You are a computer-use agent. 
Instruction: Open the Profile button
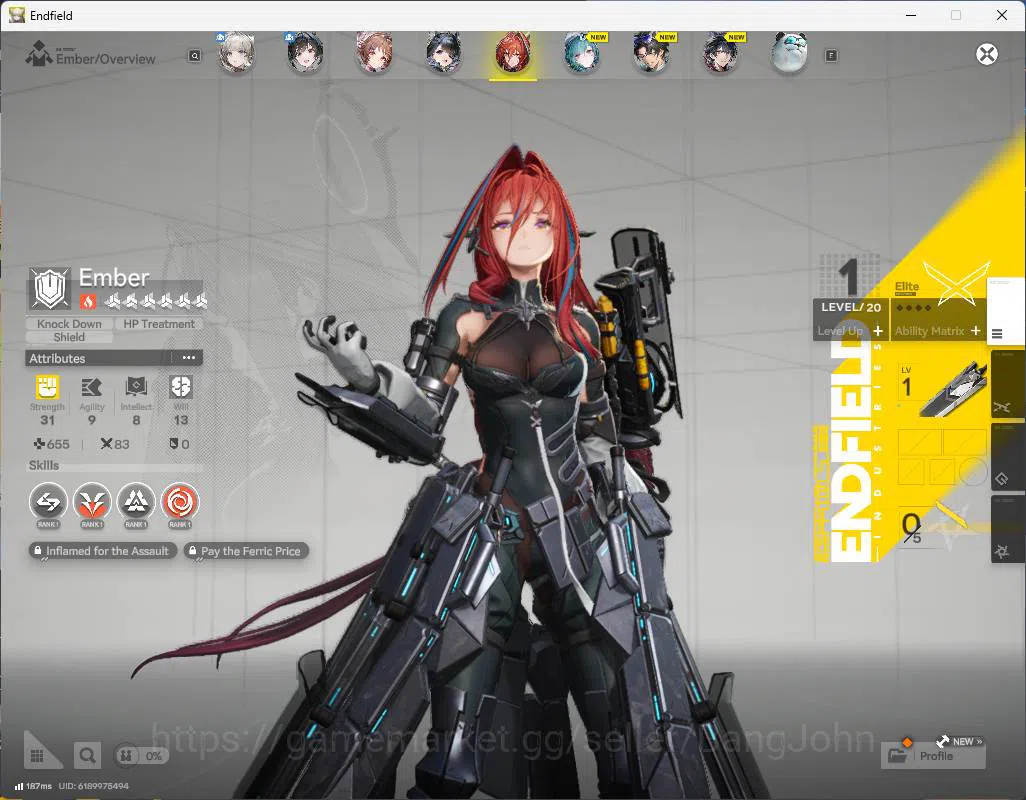[x=934, y=756]
